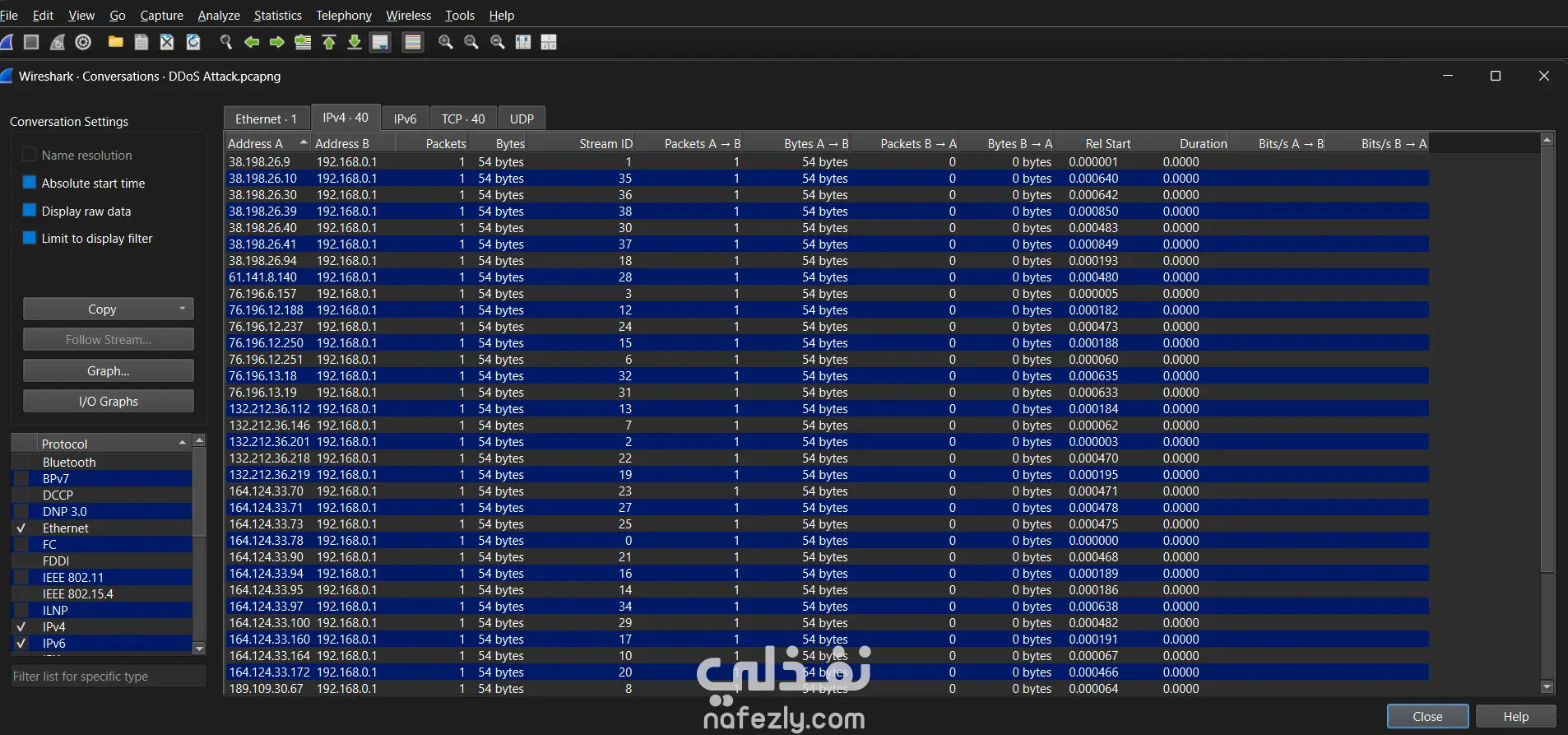Check the Bluetooth protocol checkbox
Image resolution: width=1568 pixels, height=735 pixels.
[x=21, y=463]
